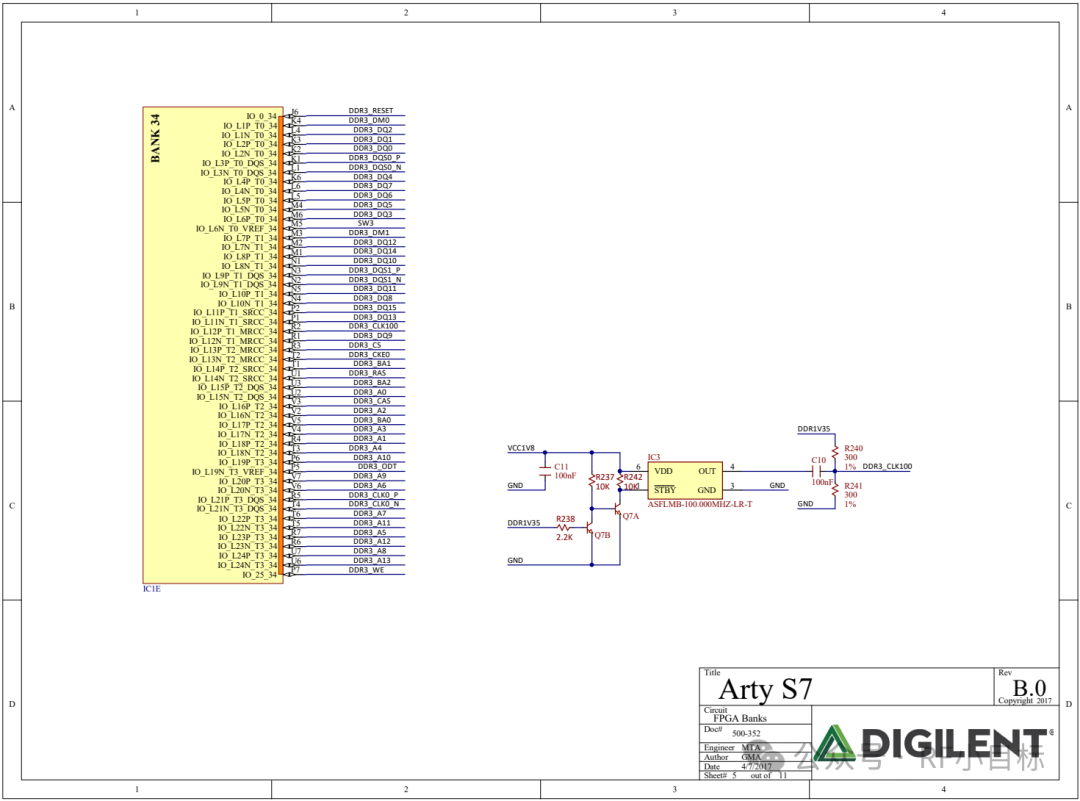Select the Q7A transistor symbol
Image resolution: width=1080 pixels, height=801 pixels.
617,510
